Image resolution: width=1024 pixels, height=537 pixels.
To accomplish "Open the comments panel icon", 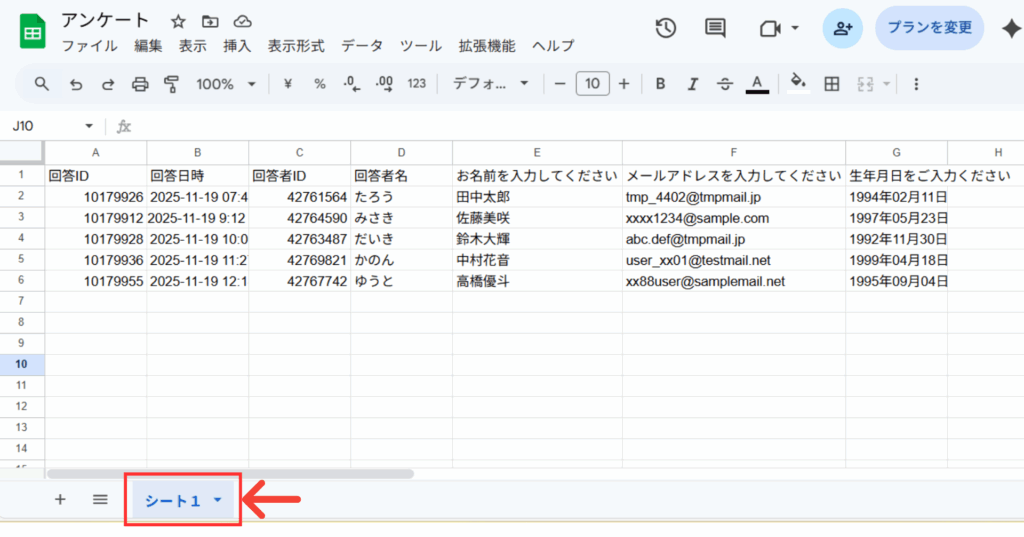I will click(715, 28).
